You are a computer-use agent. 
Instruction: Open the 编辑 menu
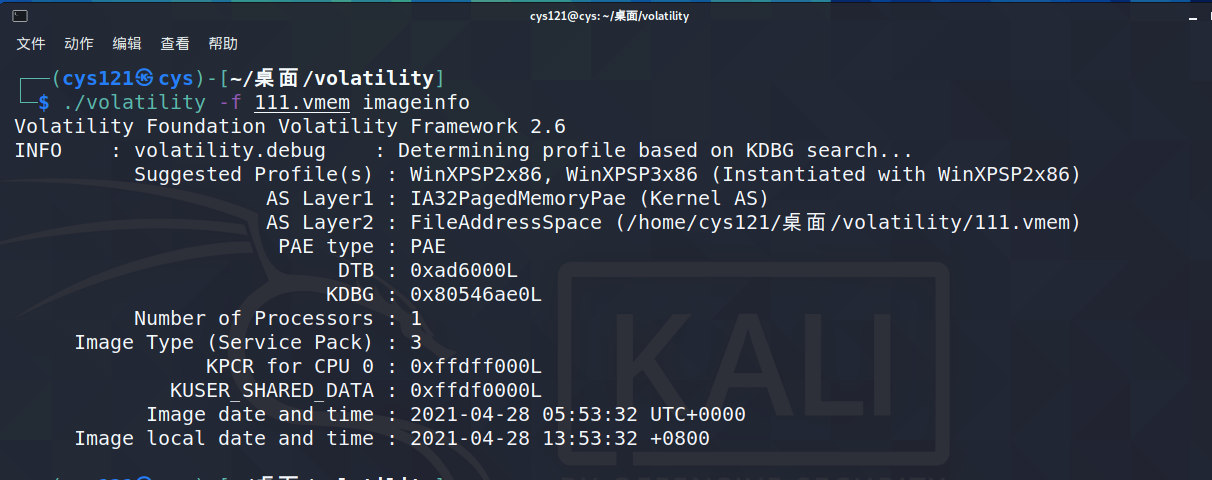click(127, 44)
